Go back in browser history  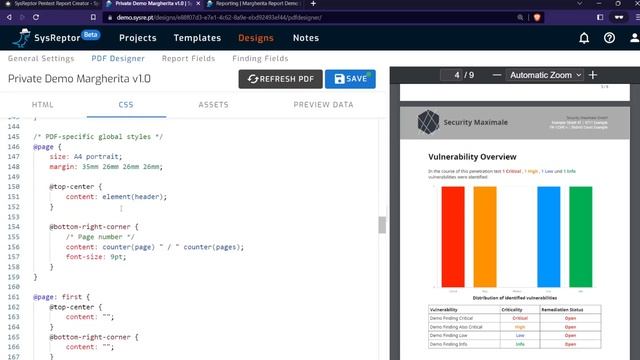(x=9, y=18)
